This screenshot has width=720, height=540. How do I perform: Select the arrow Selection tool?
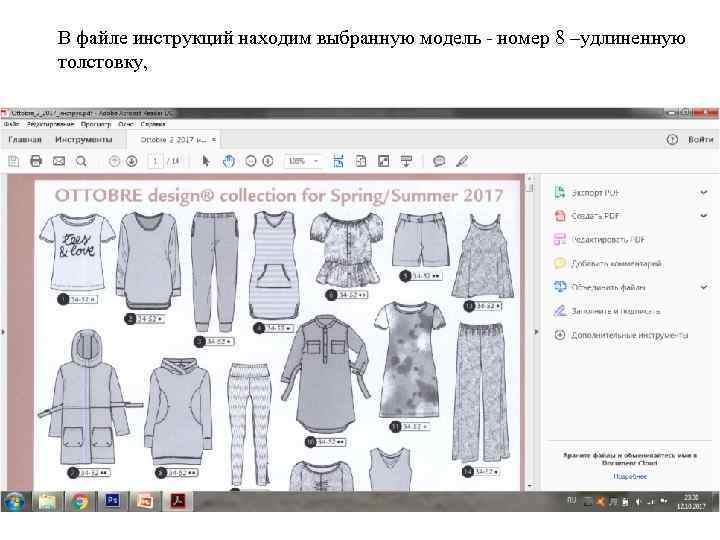click(207, 161)
